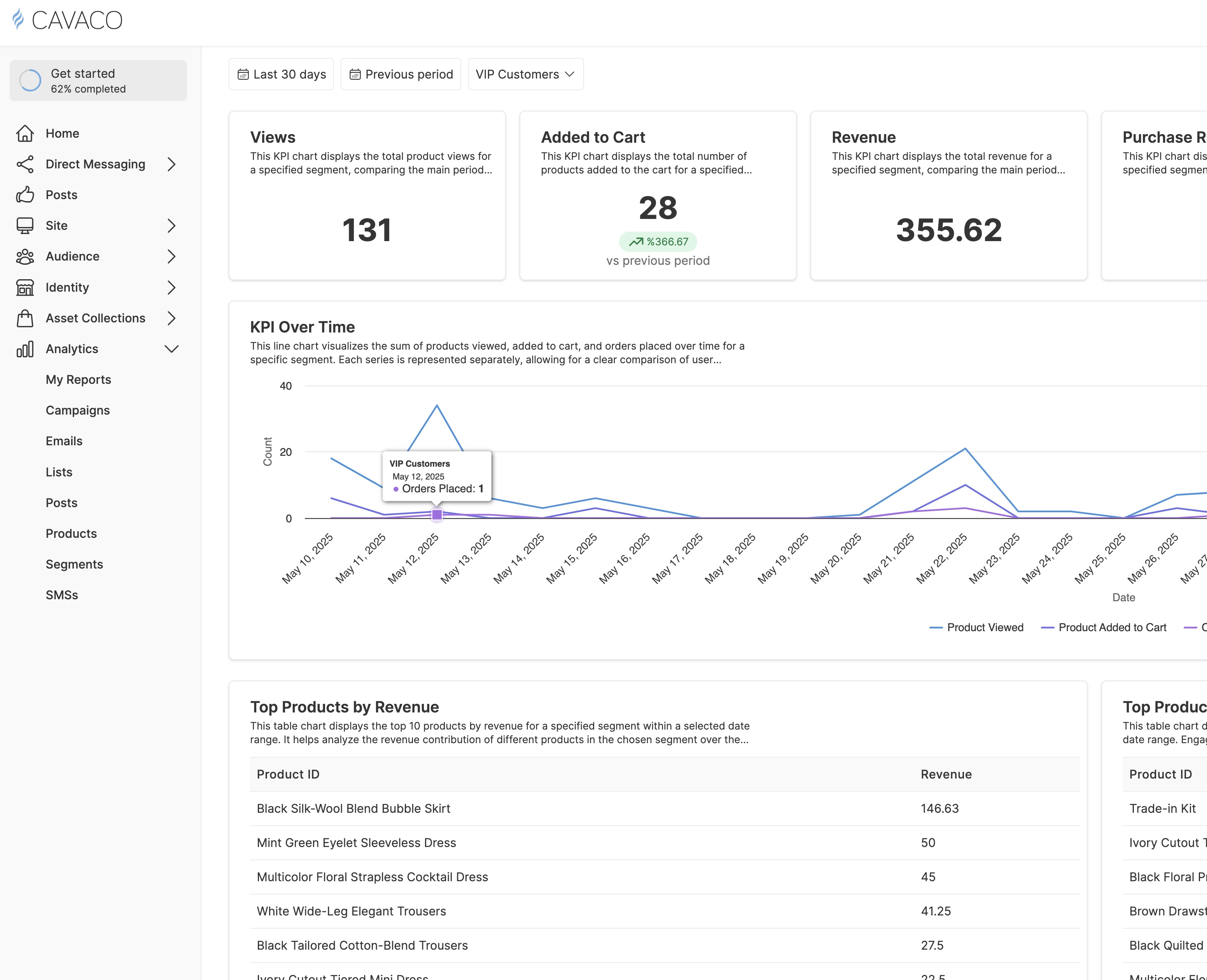The width and height of the screenshot is (1207, 980).
Task: Open My Reports under Analytics
Action: [79, 379]
